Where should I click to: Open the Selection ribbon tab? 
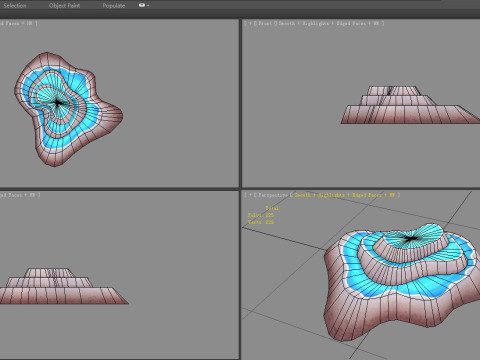click(x=15, y=6)
